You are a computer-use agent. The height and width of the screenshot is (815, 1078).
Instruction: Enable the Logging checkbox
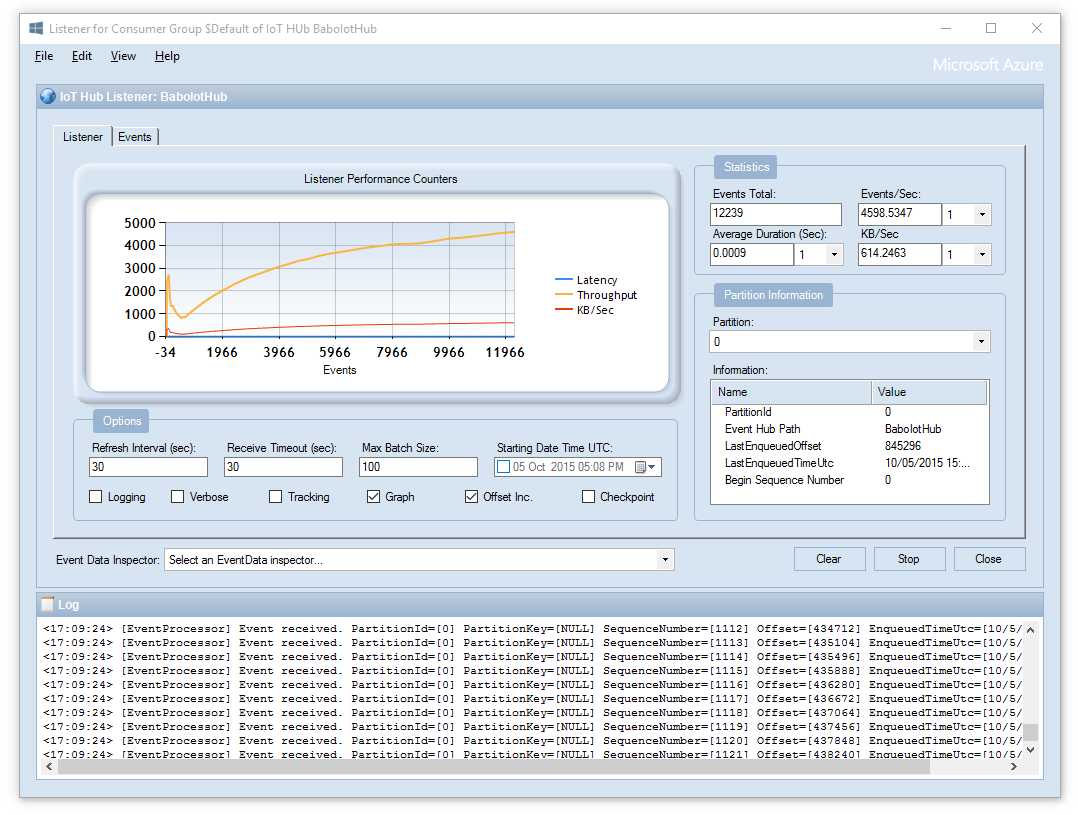(96, 497)
